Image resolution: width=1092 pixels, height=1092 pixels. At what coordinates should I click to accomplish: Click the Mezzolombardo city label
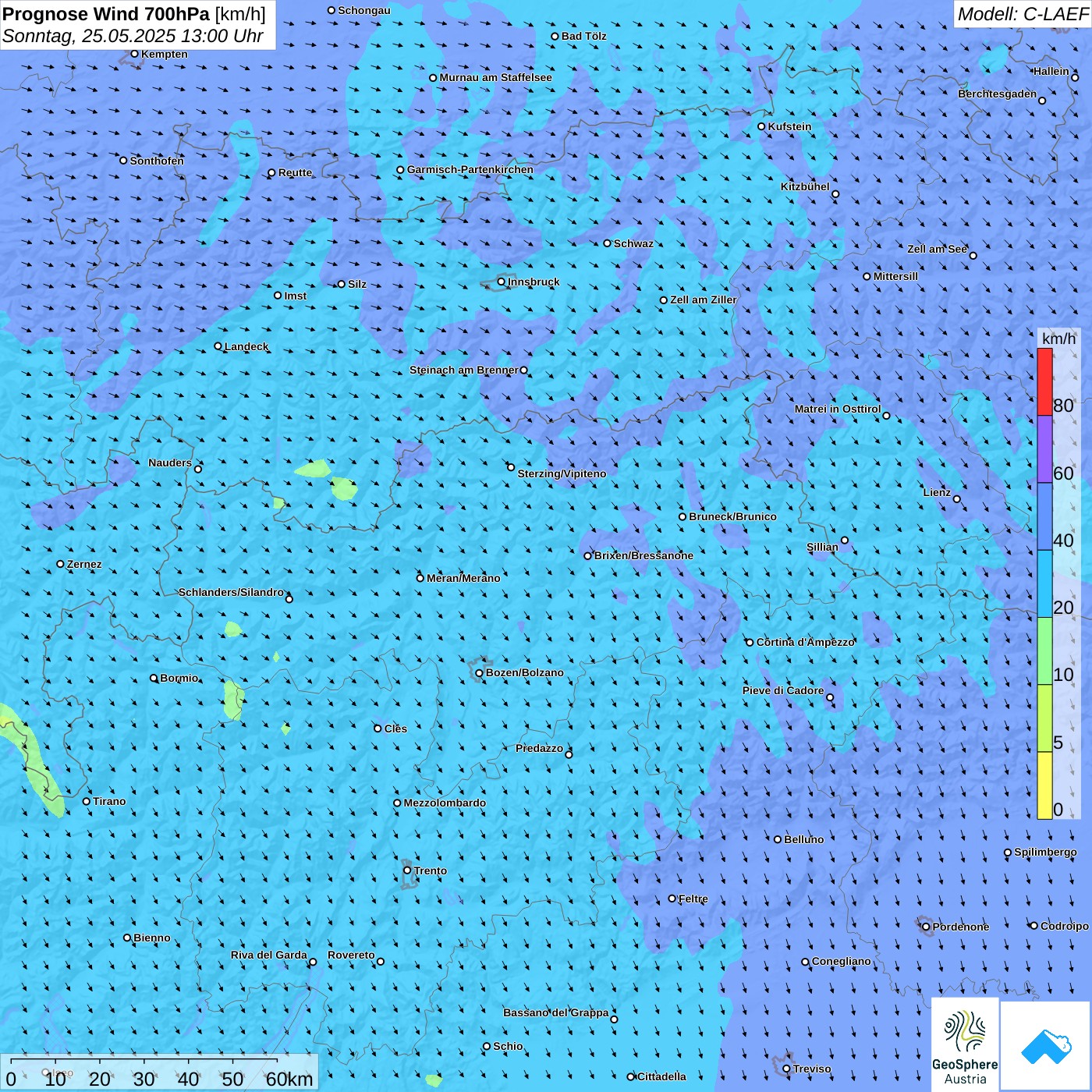click(445, 803)
